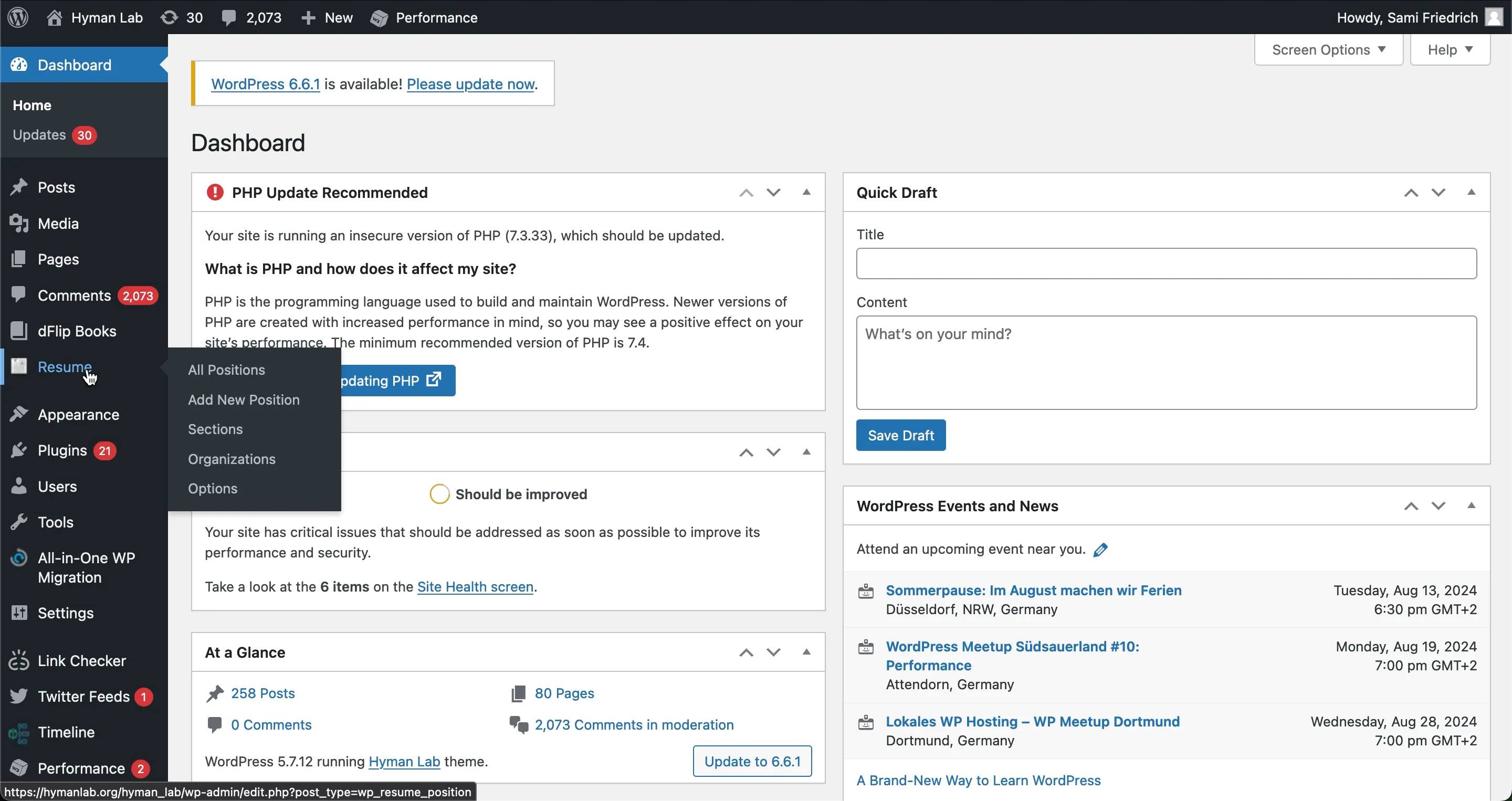Collapse the Site Health Status panel
Viewport: 1512px width, 801px height.
[806, 452]
